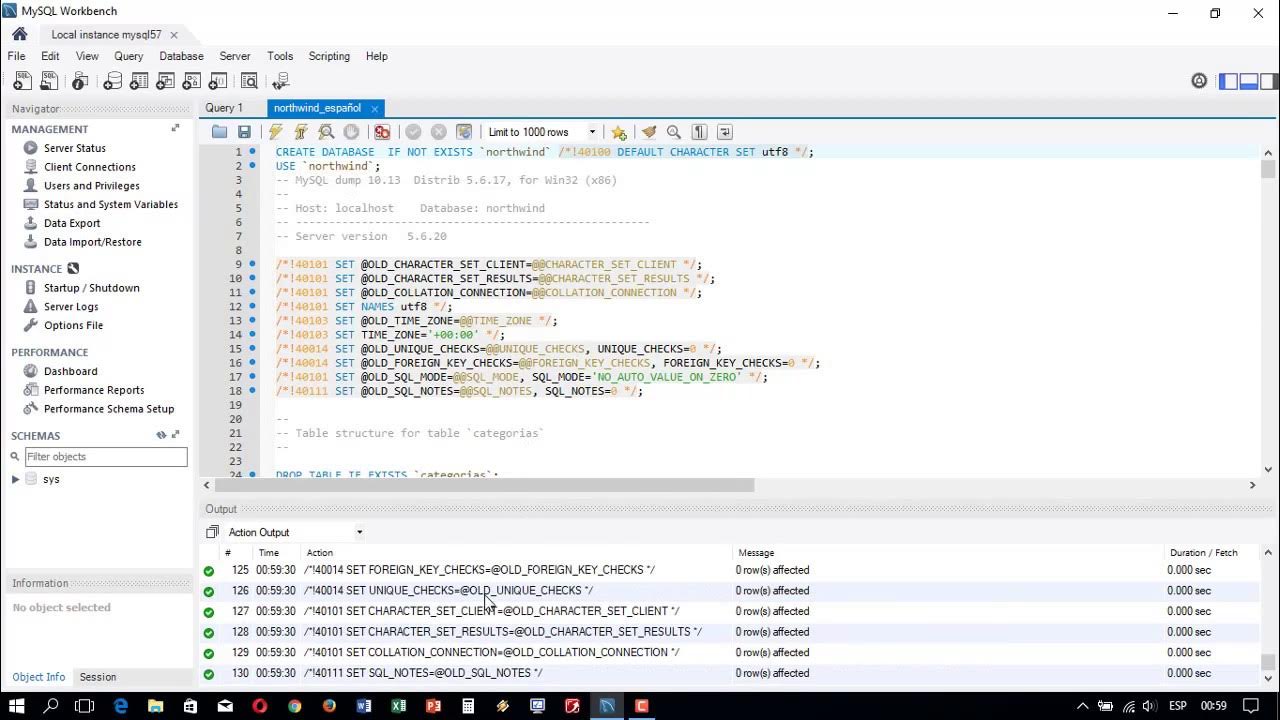Expand the sys schema tree node
Screen dimensions: 1280x720
pyautogui.click(x=15, y=479)
